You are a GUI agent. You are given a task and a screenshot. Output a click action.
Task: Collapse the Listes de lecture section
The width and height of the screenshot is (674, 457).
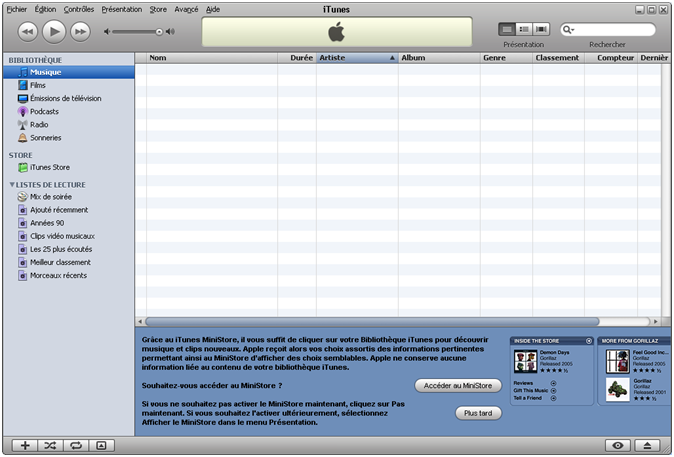tap(12, 184)
